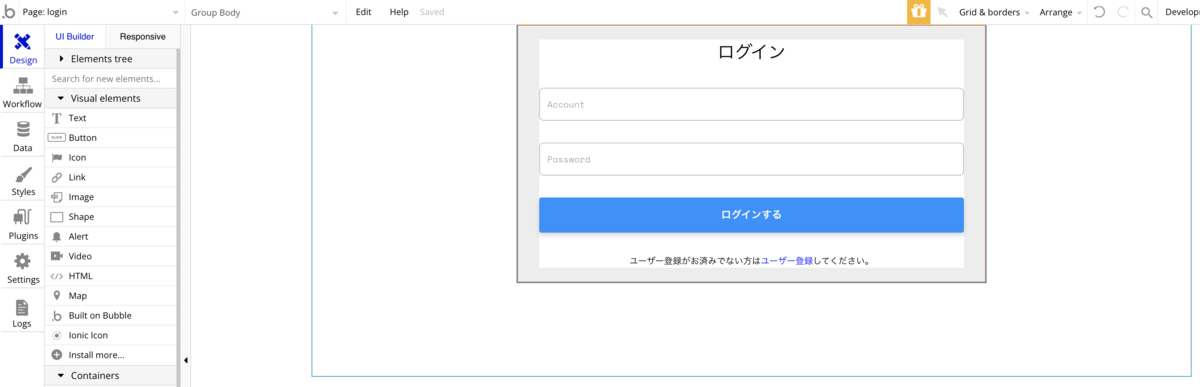
Task: Click the Search for new elements field
Action: point(111,78)
